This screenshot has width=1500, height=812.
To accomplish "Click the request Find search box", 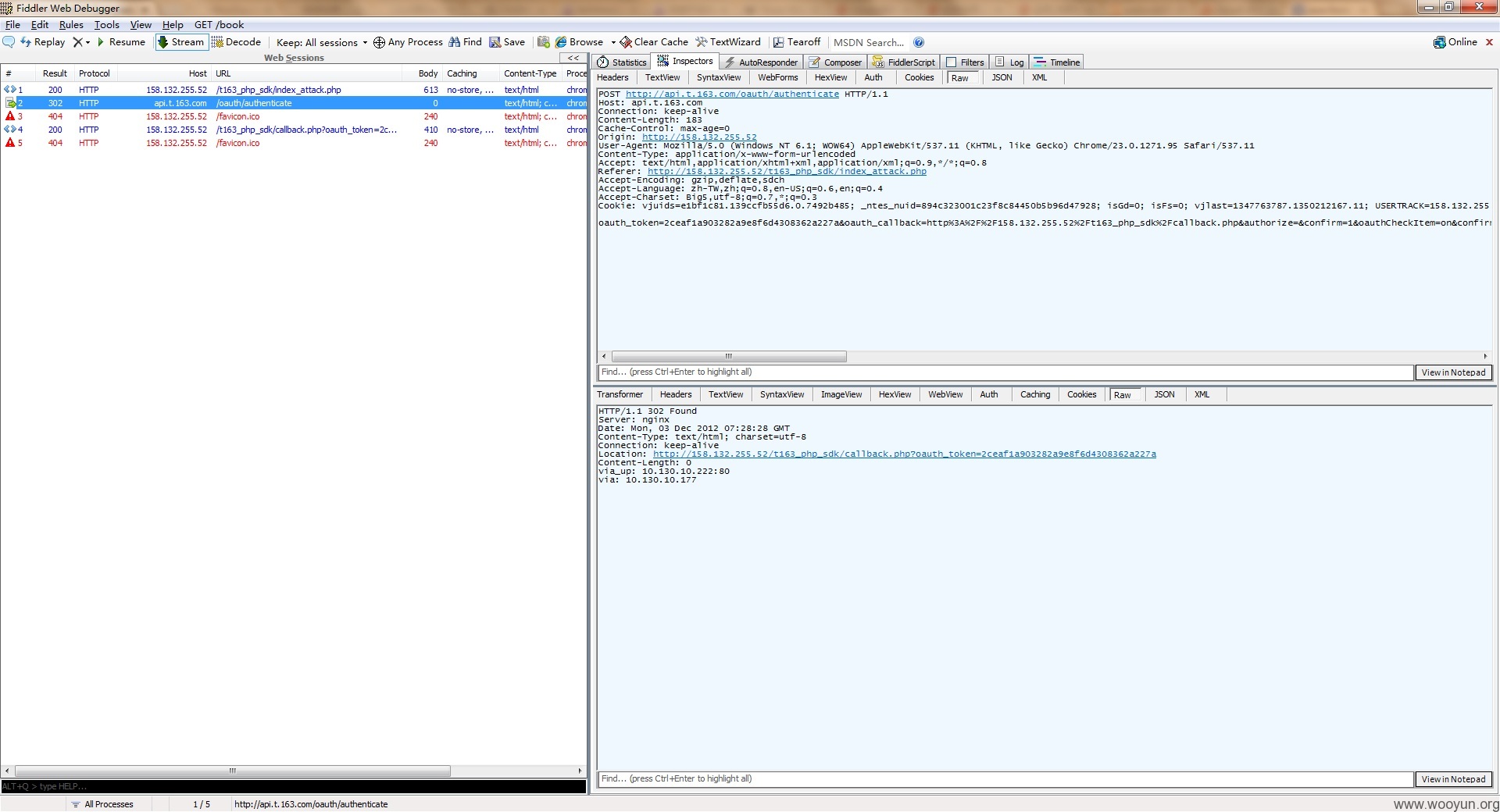I will pos(1005,372).
